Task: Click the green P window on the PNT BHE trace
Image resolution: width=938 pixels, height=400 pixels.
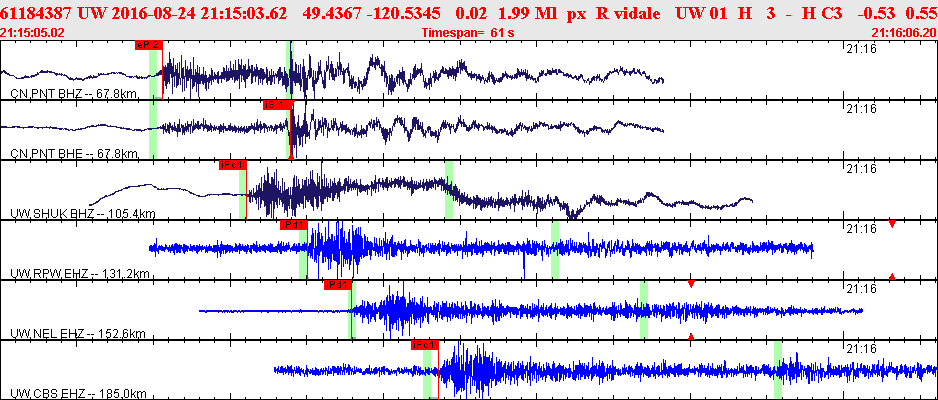Action: coord(153,130)
